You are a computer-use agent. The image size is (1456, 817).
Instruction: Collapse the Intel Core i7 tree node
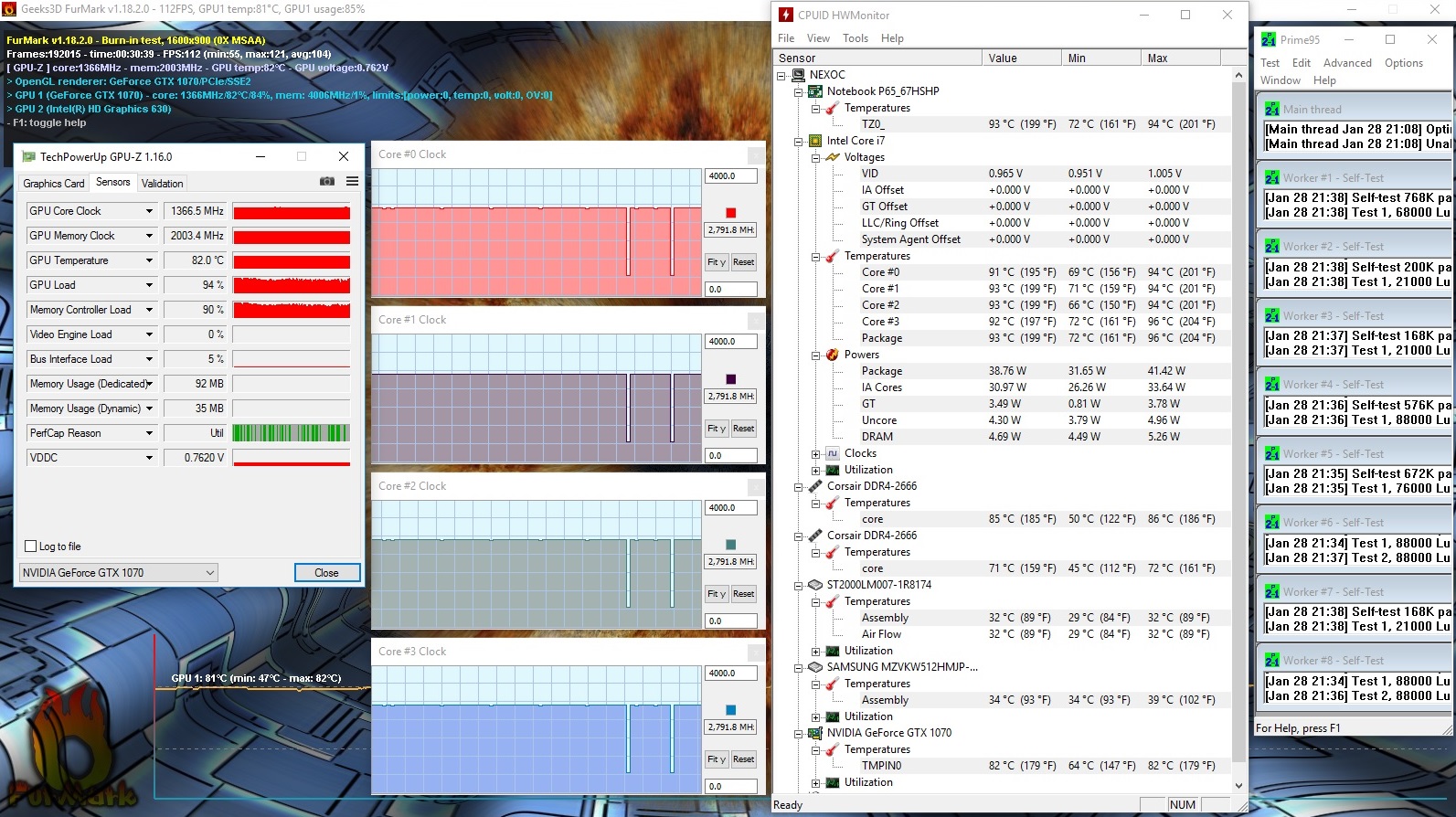pos(799,141)
